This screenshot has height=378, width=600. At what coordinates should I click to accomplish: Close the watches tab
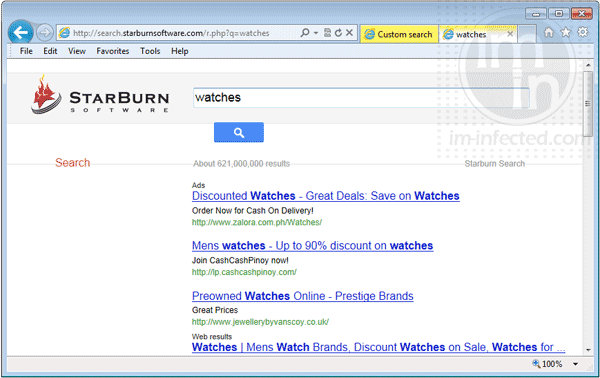(510, 34)
